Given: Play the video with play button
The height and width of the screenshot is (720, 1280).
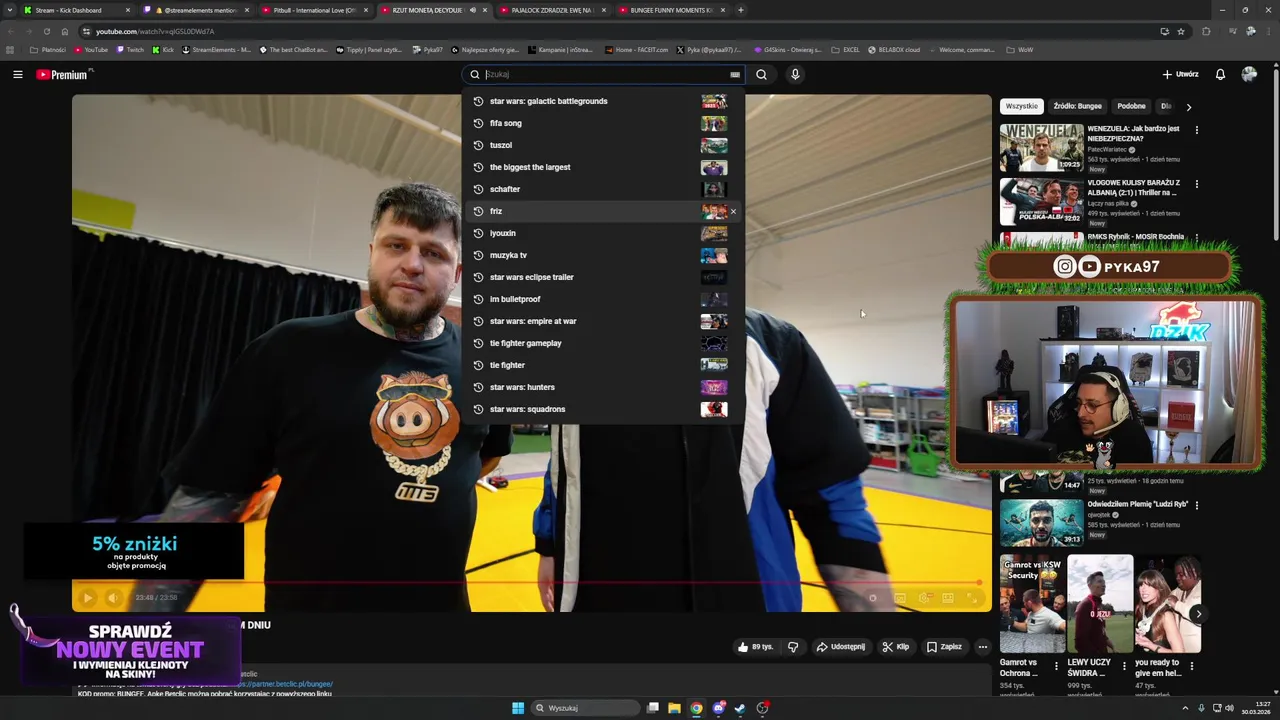Looking at the screenshot, I should (x=87, y=598).
